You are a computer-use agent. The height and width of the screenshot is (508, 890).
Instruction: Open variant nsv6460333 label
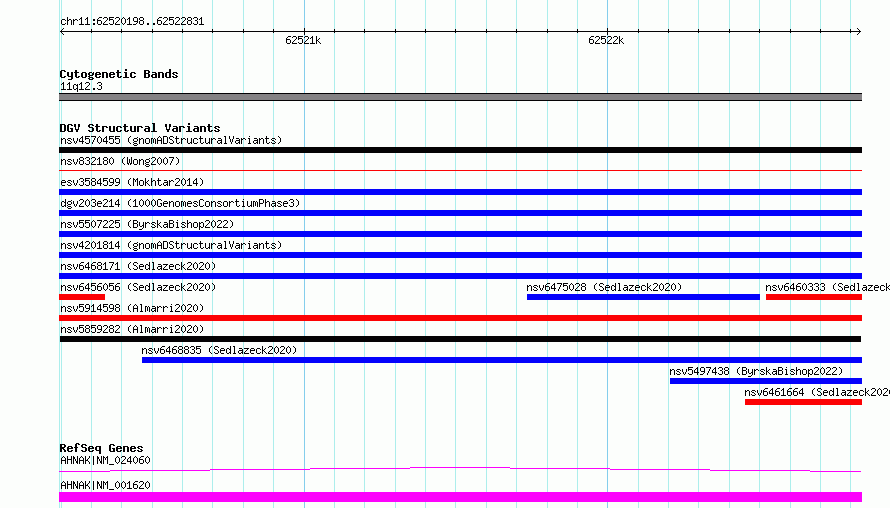[x=827, y=287]
